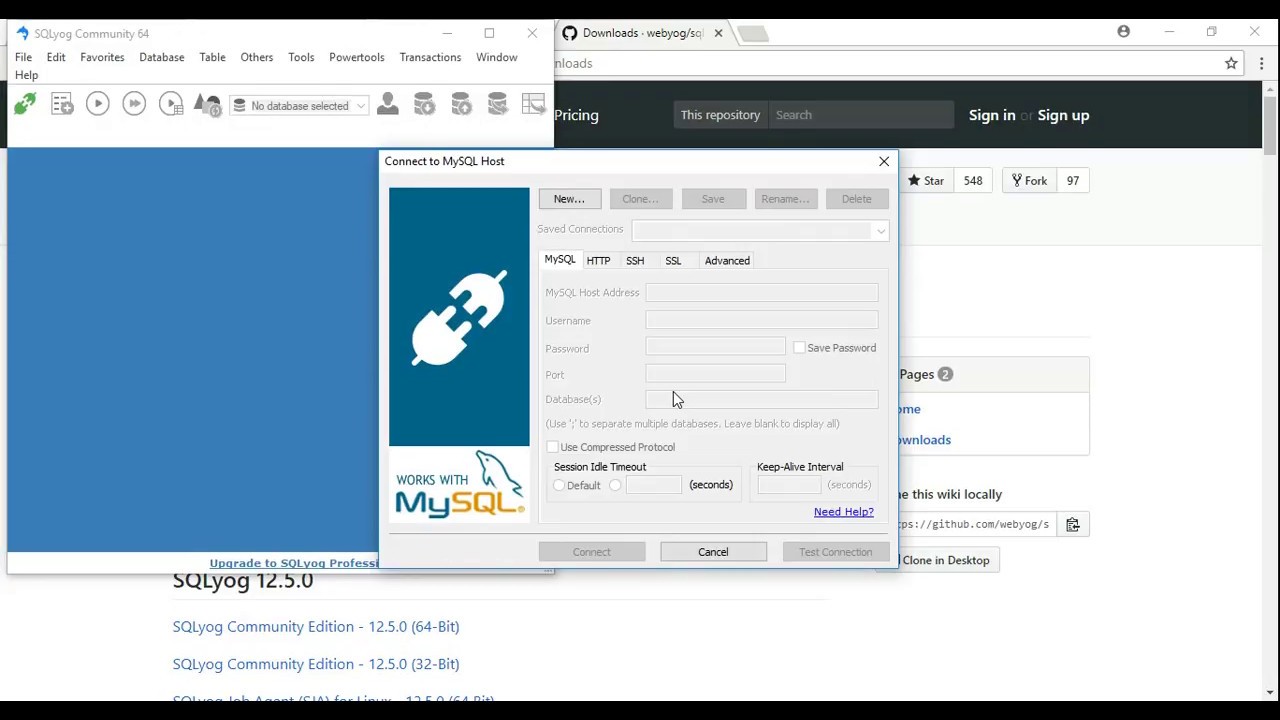Click the Execute all queries fast-forward icon

click(x=134, y=104)
